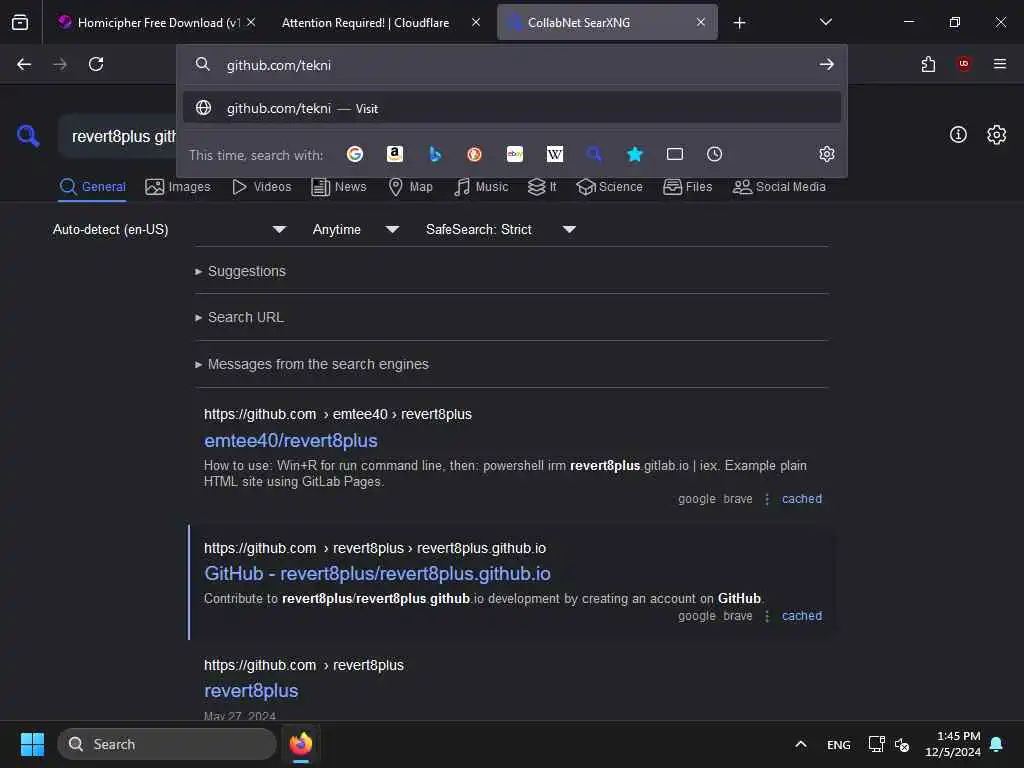Open search settings gear in urlbar dropdown
The height and width of the screenshot is (768, 1024).
coord(827,154)
